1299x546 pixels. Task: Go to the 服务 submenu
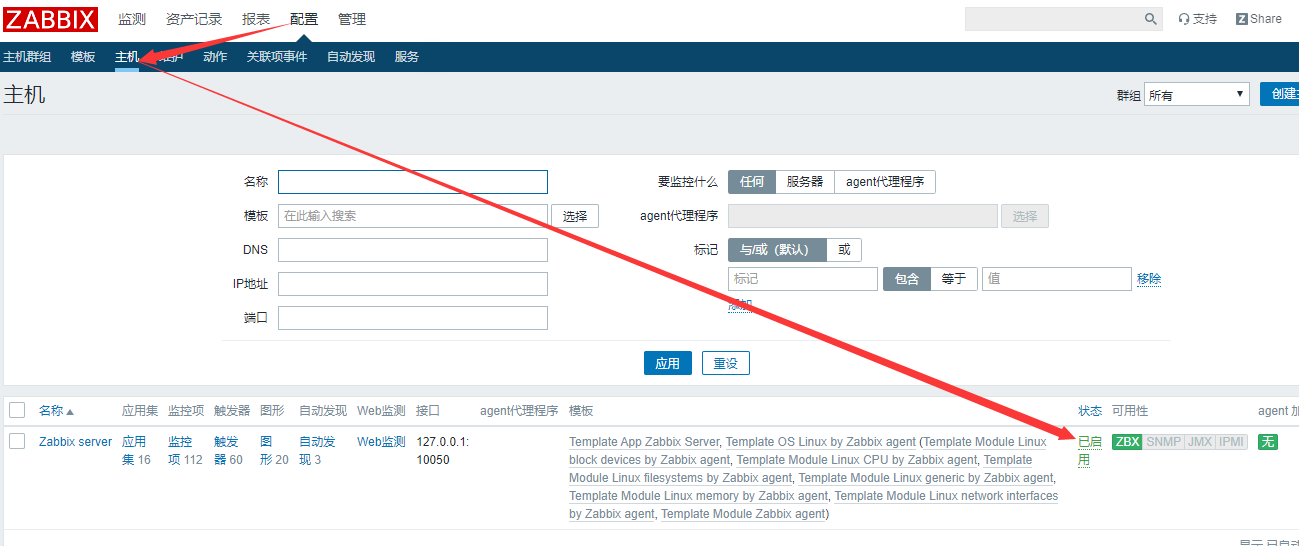click(407, 57)
